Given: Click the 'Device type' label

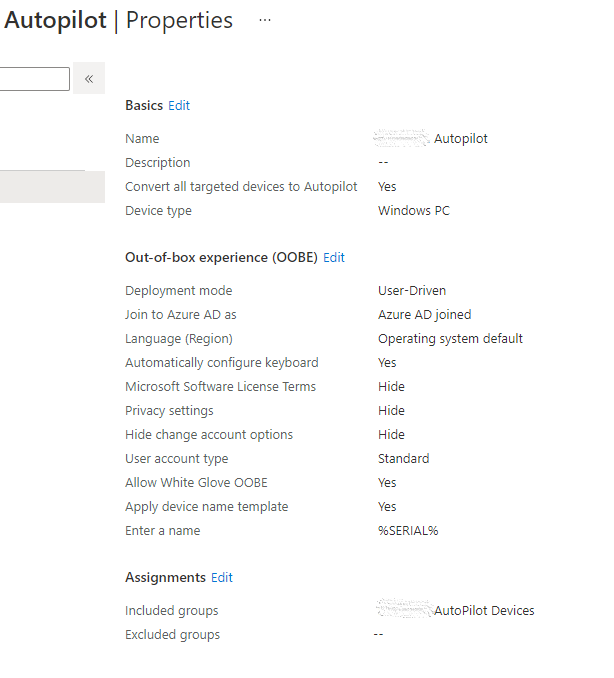Looking at the screenshot, I should [158, 211].
